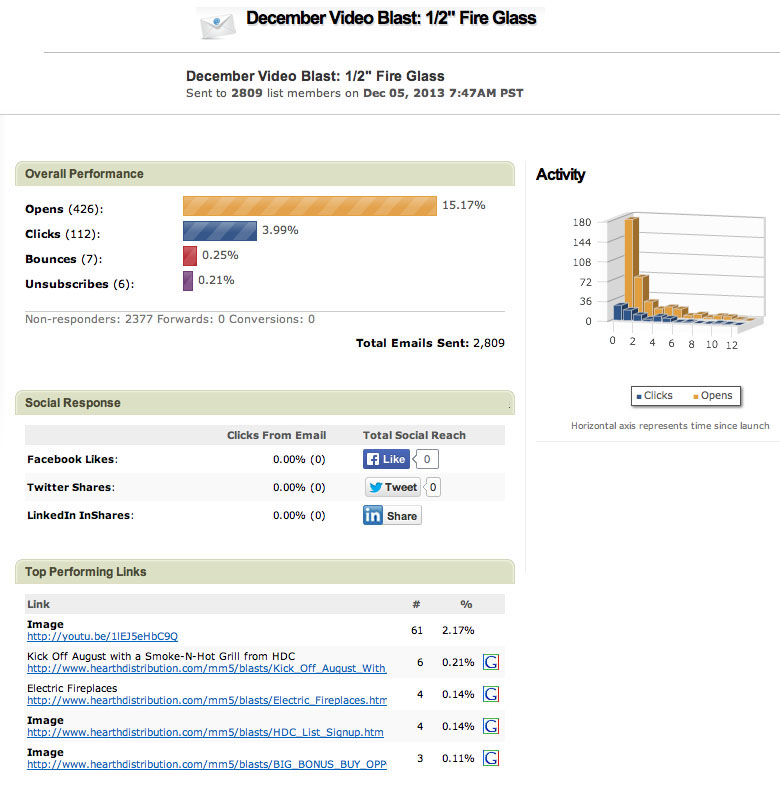The image size is (780, 786).
Task: Open the youtu.be video link
Action: pyautogui.click(x=102, y=636)
